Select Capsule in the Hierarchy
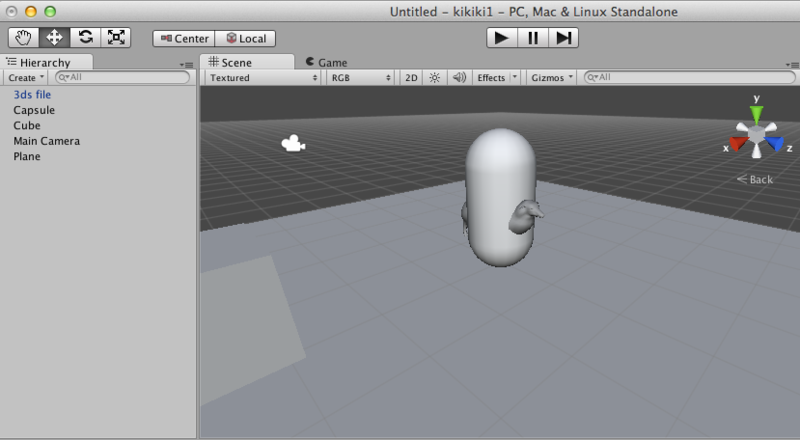Image resolution: width=800 pixels, height=440 pixels. point(34,110)
